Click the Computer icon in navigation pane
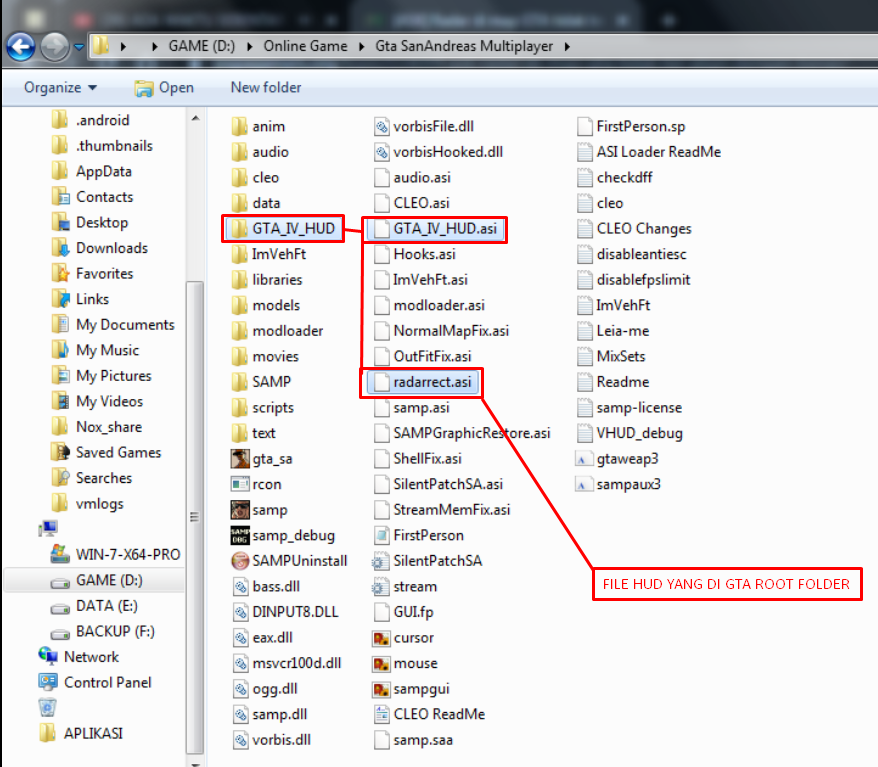Screen dimensions: 878x767 48,528
